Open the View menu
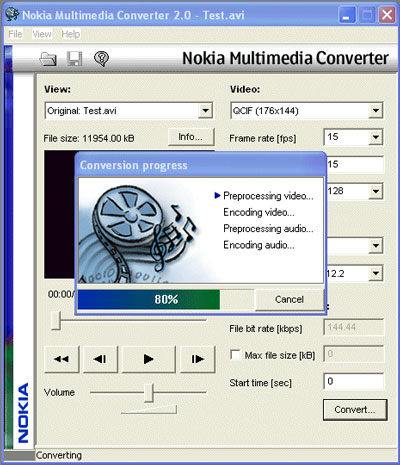This screenshot has width=400, height=465. tap(42, 34)
